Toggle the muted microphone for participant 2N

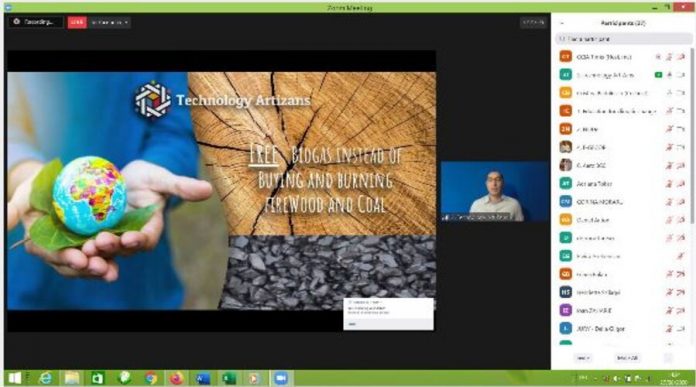pos(669,129)
